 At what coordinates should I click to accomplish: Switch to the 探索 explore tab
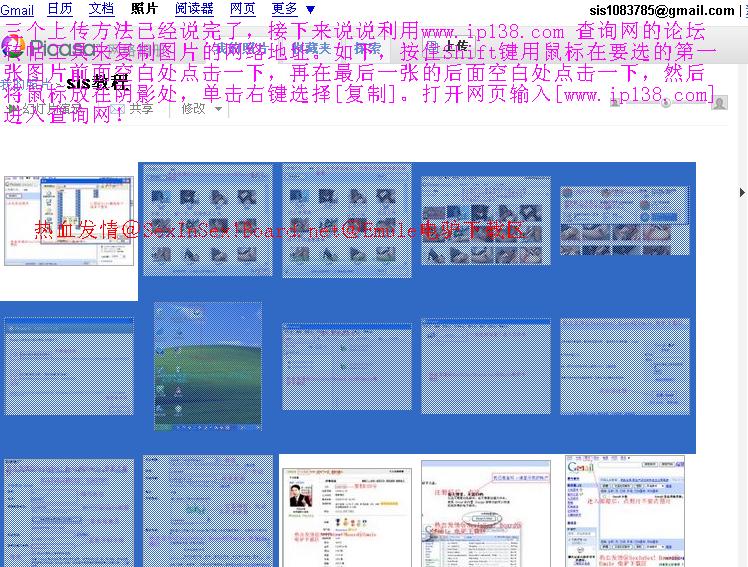click(x=367, y=48)
